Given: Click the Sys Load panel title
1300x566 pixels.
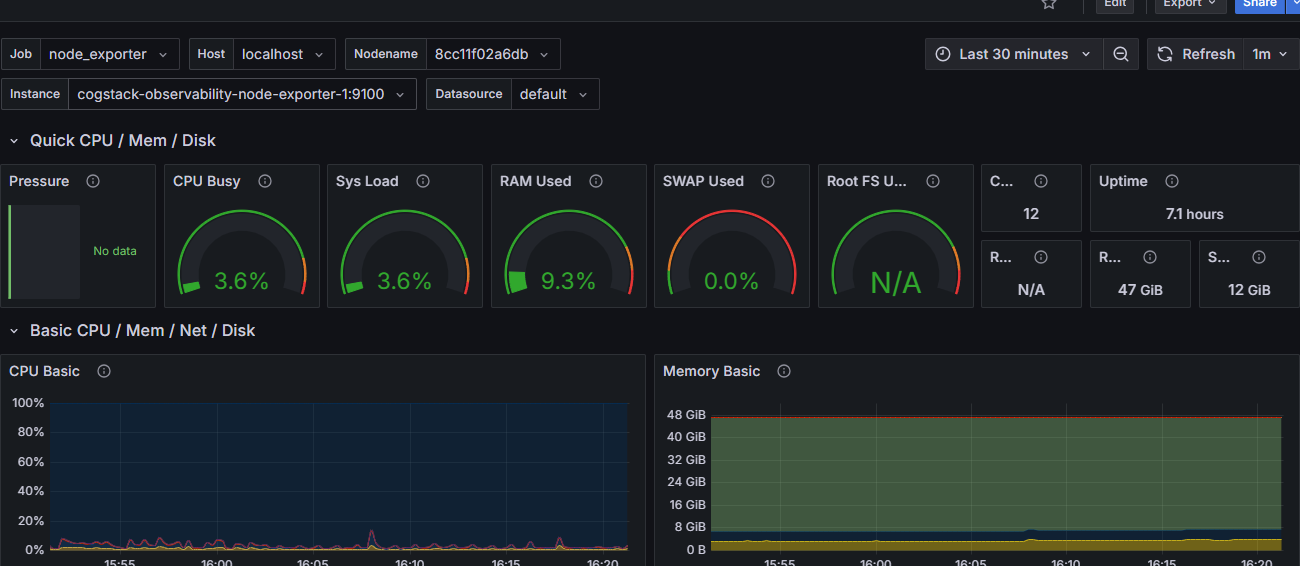Looking at the screenshot, I should pos(367,181).
